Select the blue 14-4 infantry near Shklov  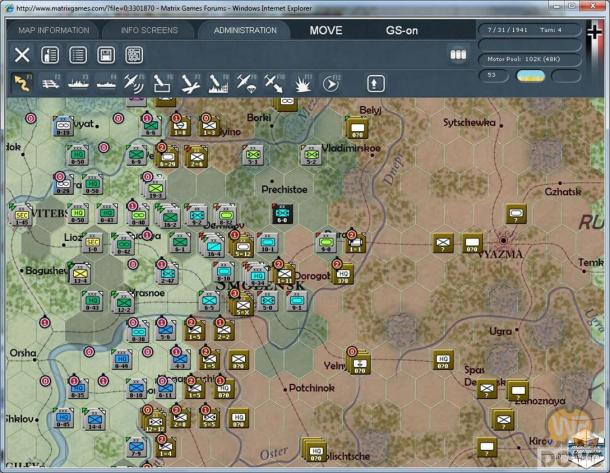click(95, 420)
